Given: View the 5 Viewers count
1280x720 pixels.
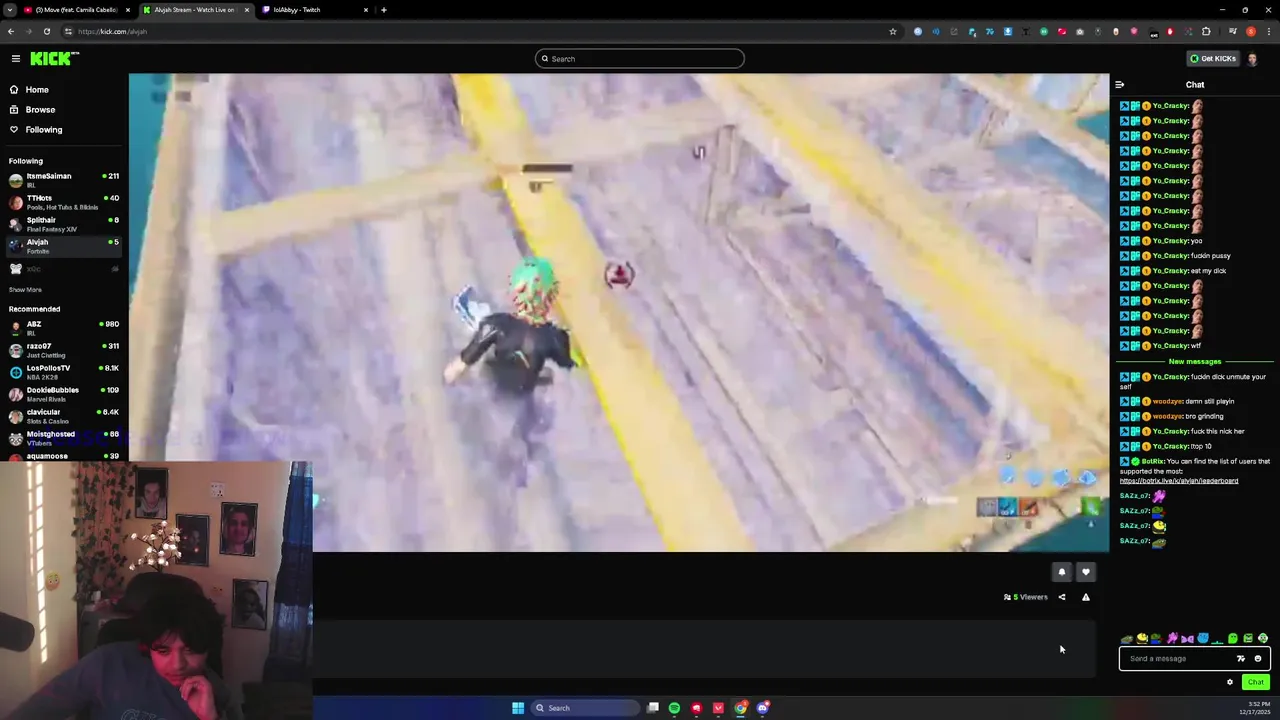Looking at the screenshot, I should (1026, 597).
